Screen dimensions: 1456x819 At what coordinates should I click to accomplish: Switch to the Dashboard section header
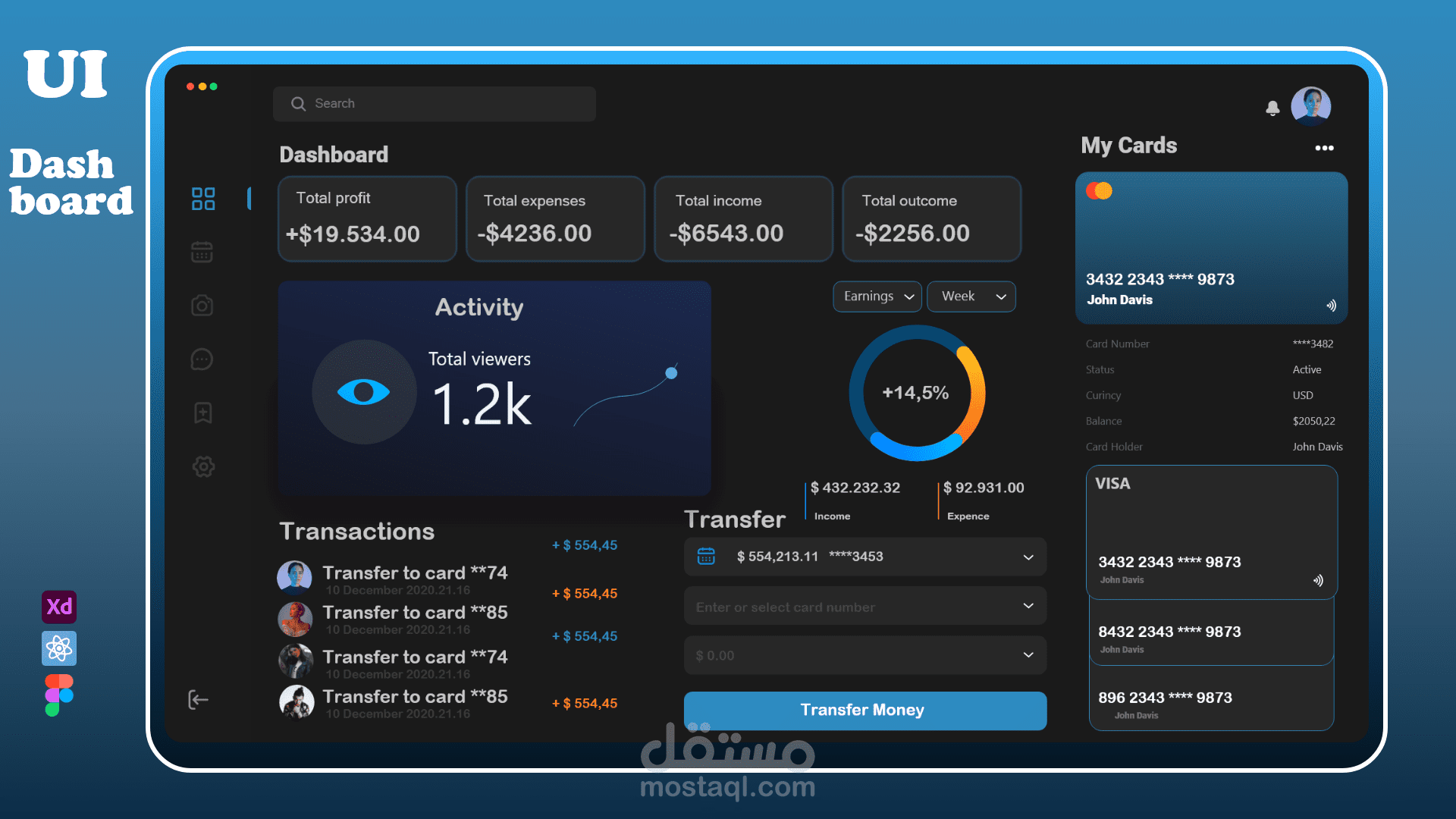coord(334,155)
